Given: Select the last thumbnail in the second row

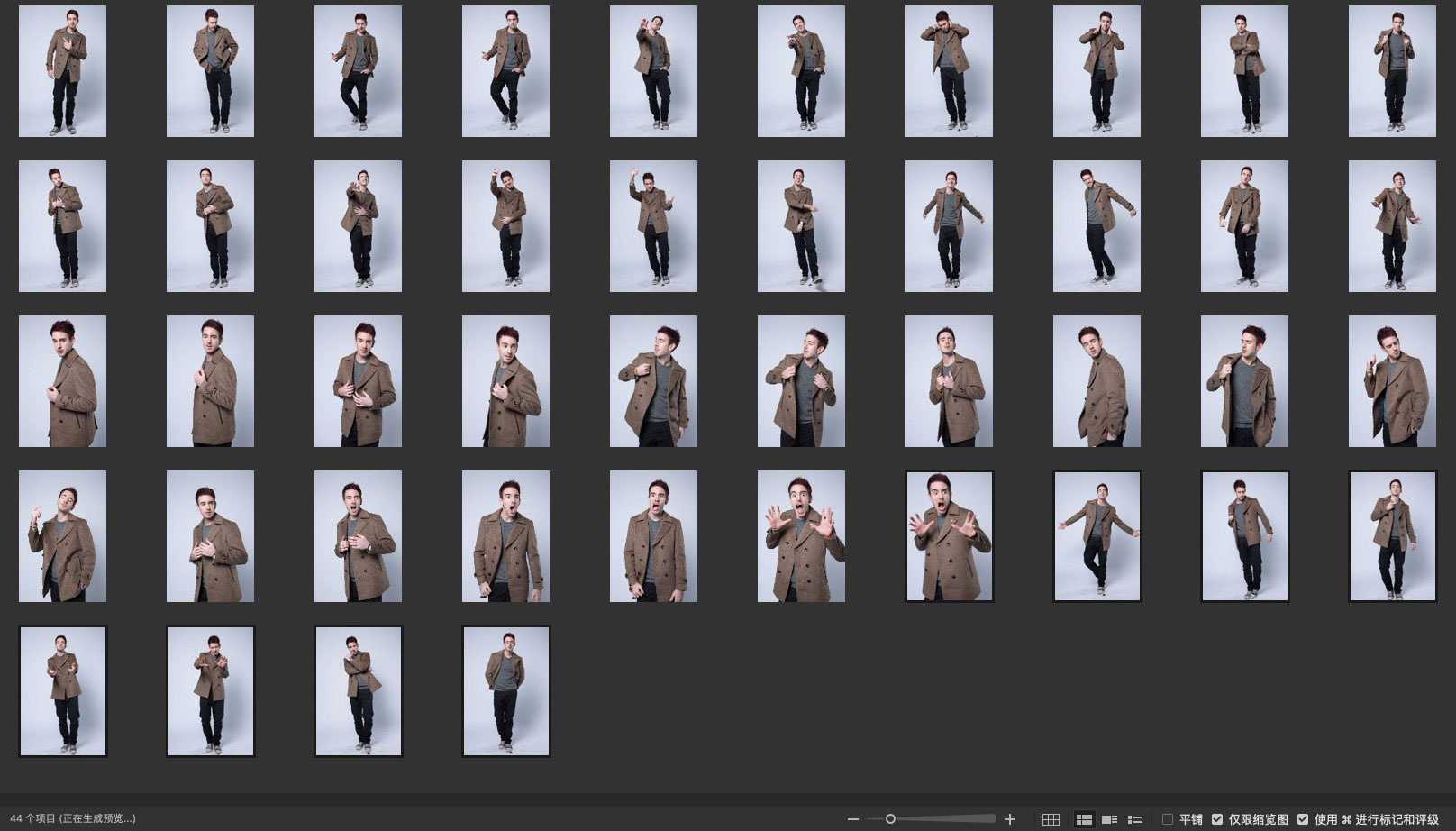Looking at the screenshot, I should point(1392,226).
